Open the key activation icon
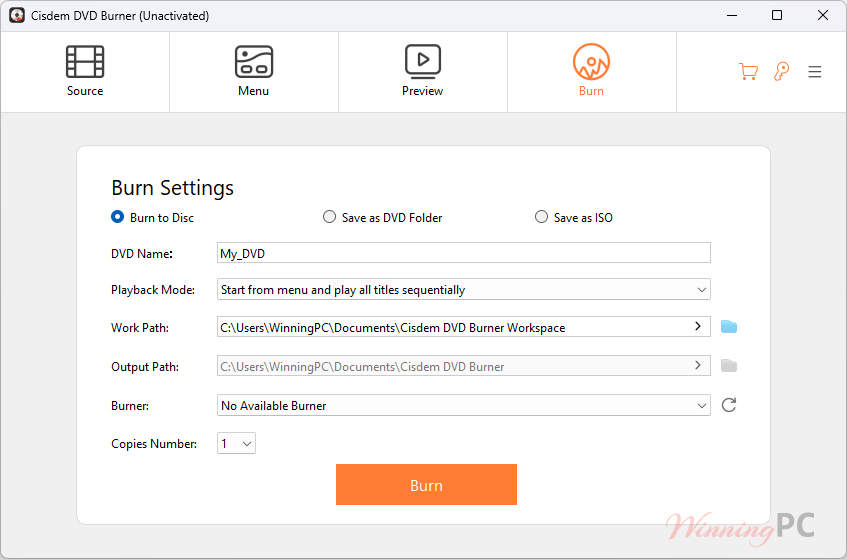The height and width of the screenshot is (559, 847). tap(781, 71)
